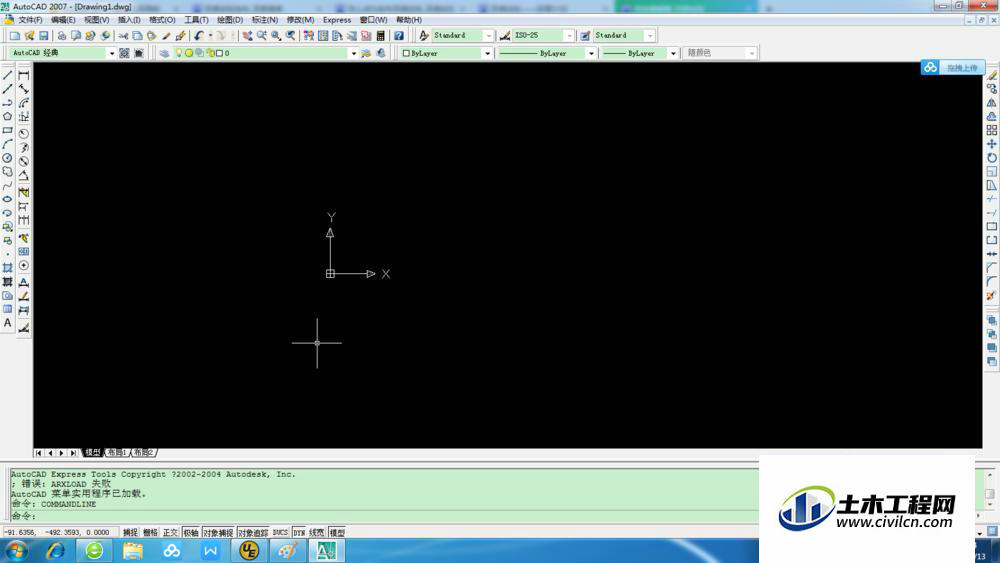Open the 编辑(E) menu
This screenshot has height=563, width=1000.
63,20
